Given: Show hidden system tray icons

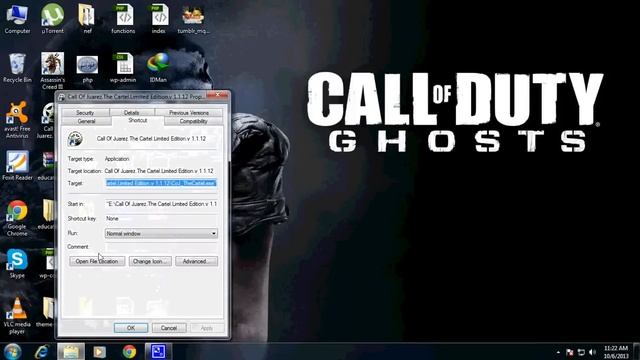Looking at the screenshot, I should [x=558, y=352].
